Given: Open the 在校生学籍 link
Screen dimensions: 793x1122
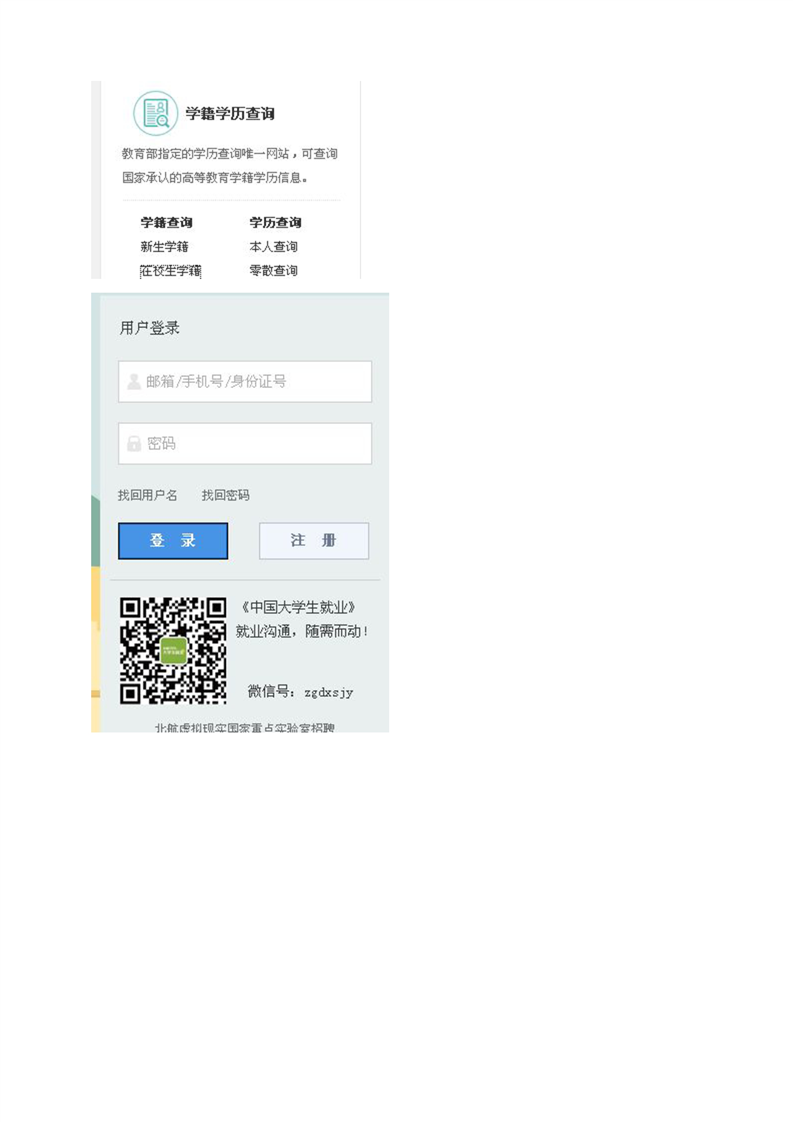Looking at the screenshot, I should coord(170,271).
